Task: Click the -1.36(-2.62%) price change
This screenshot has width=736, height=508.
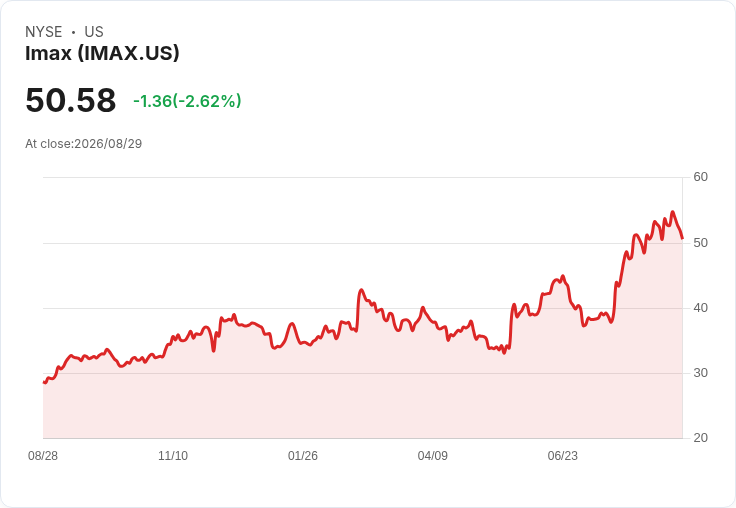Action: coord(187,101)
